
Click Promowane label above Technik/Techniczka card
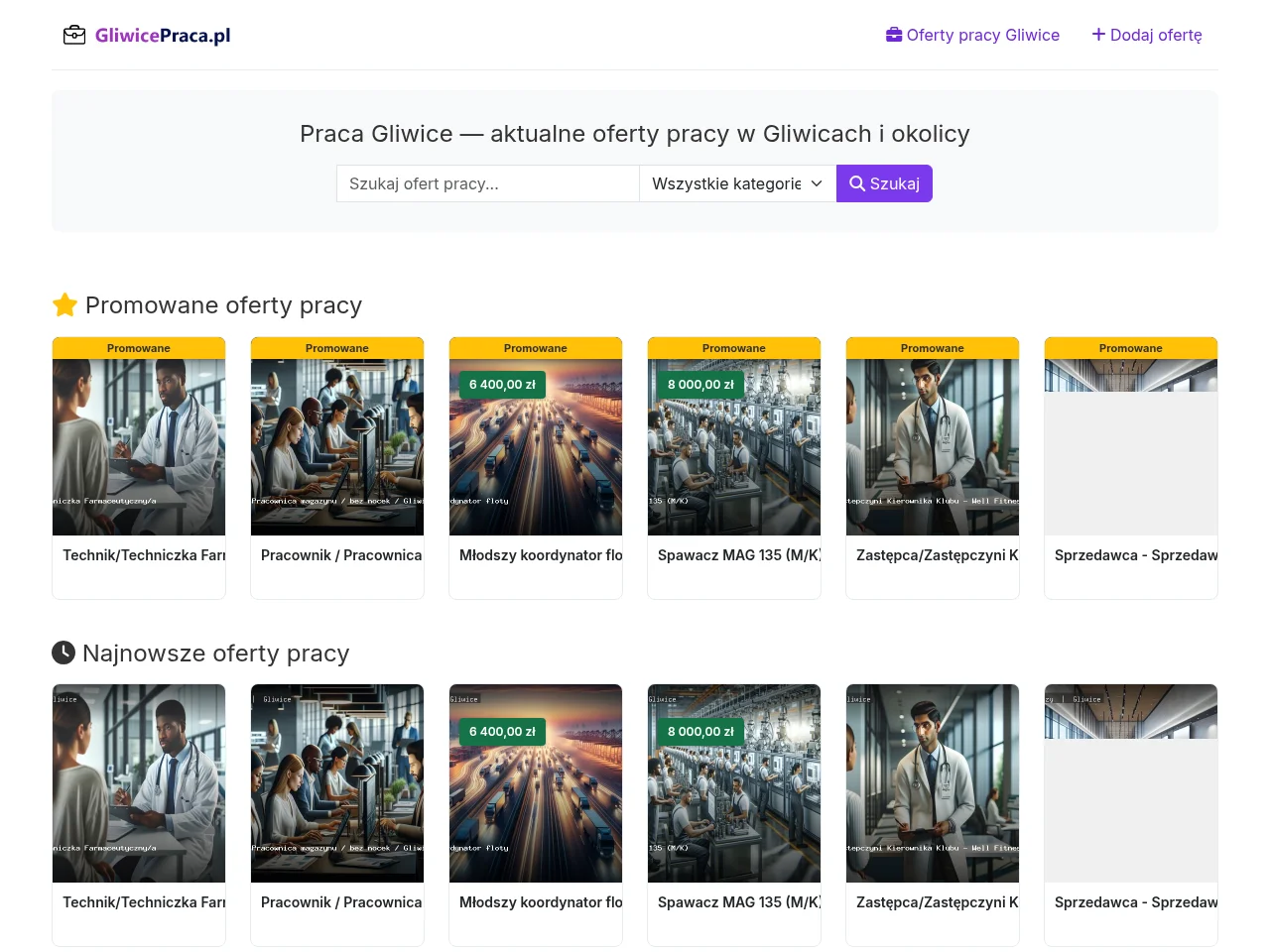[139, 348]
